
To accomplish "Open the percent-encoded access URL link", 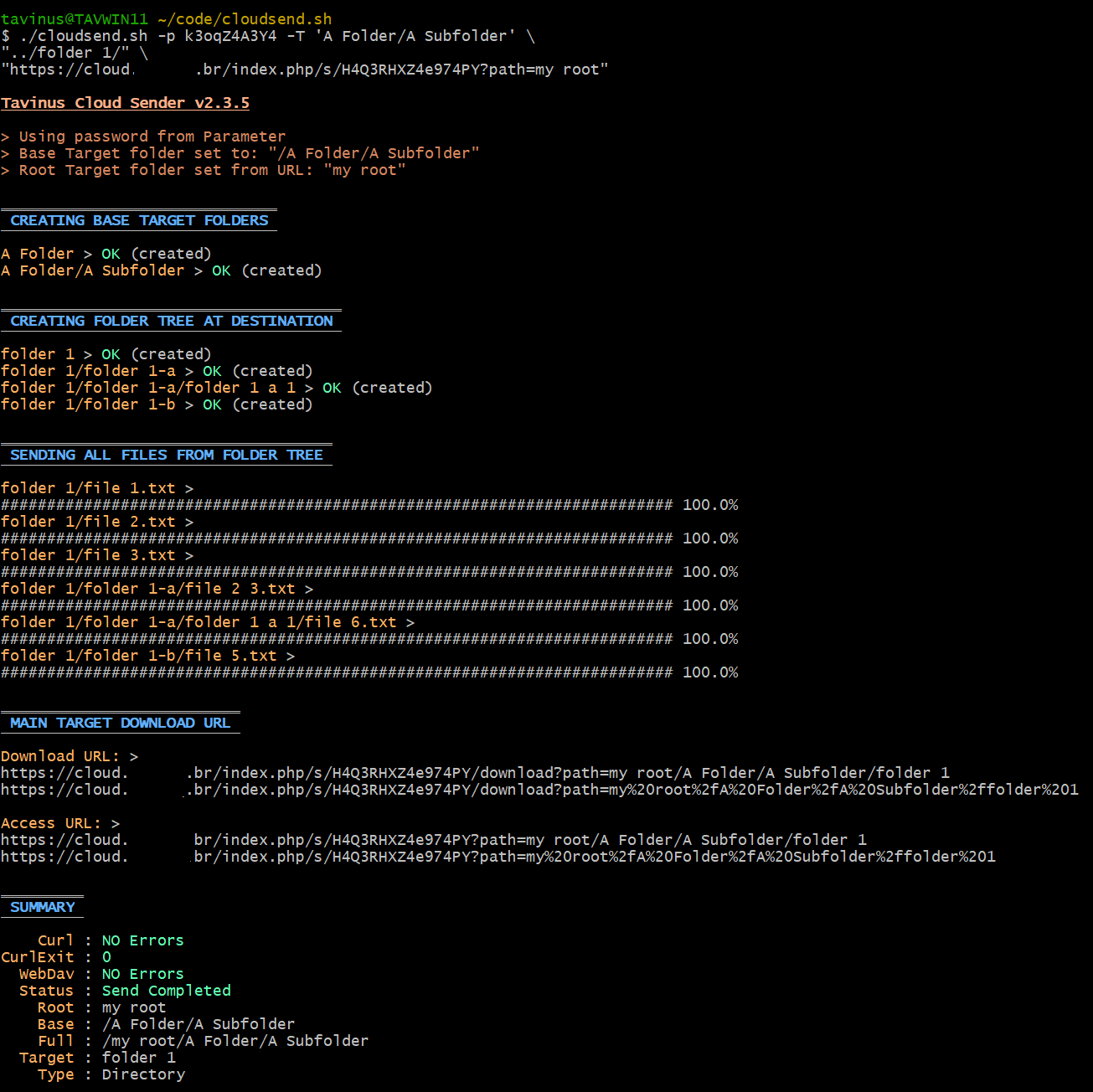I will tap(498, 857).
